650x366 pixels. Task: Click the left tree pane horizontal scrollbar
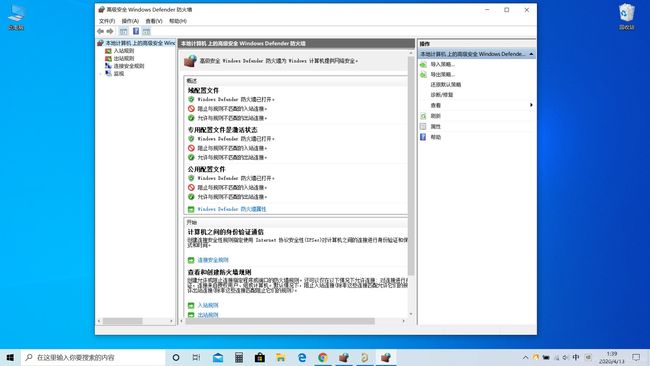click(122, 321)
